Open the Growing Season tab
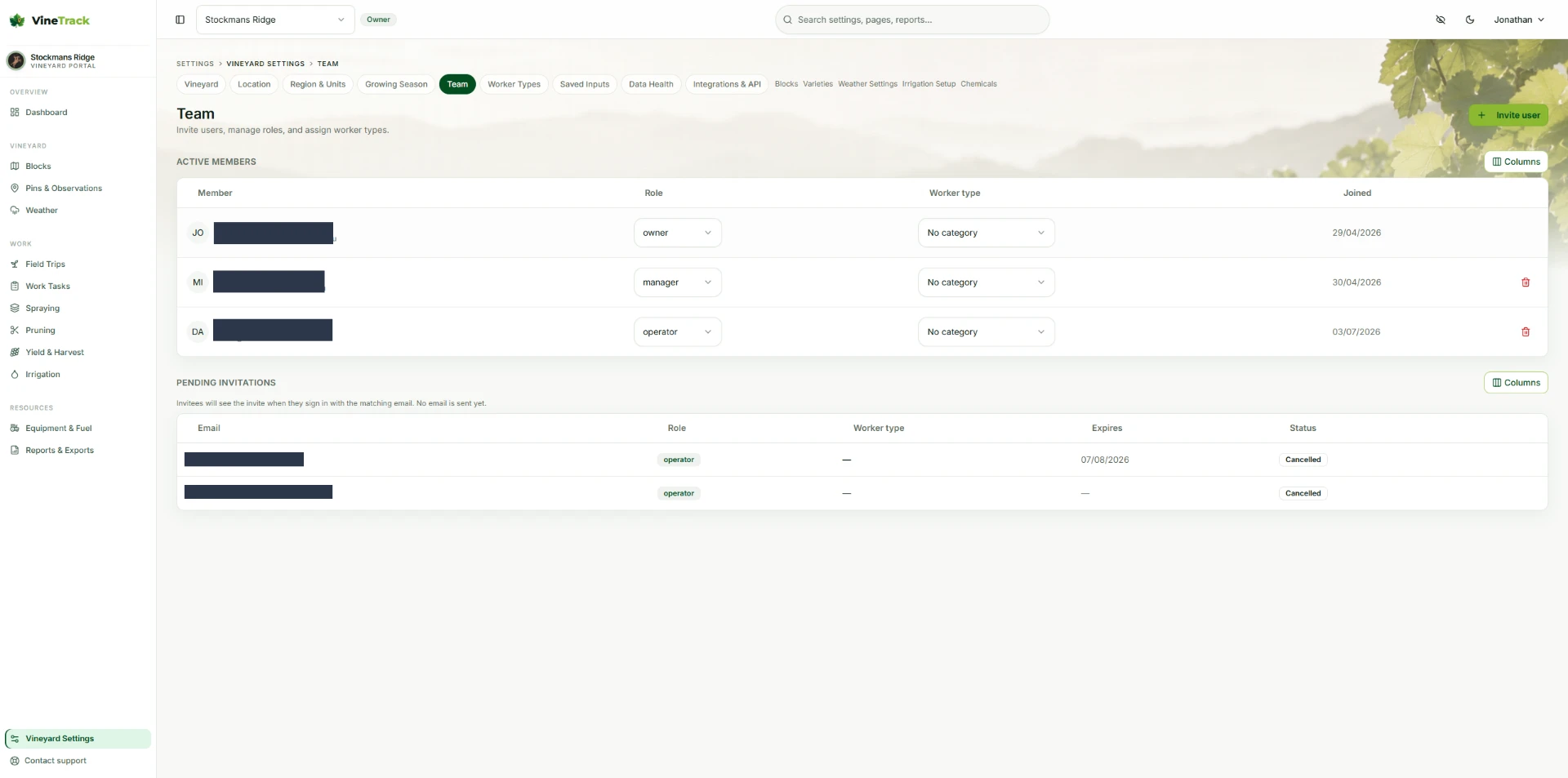1568x778 pixels. coord(396,84)
